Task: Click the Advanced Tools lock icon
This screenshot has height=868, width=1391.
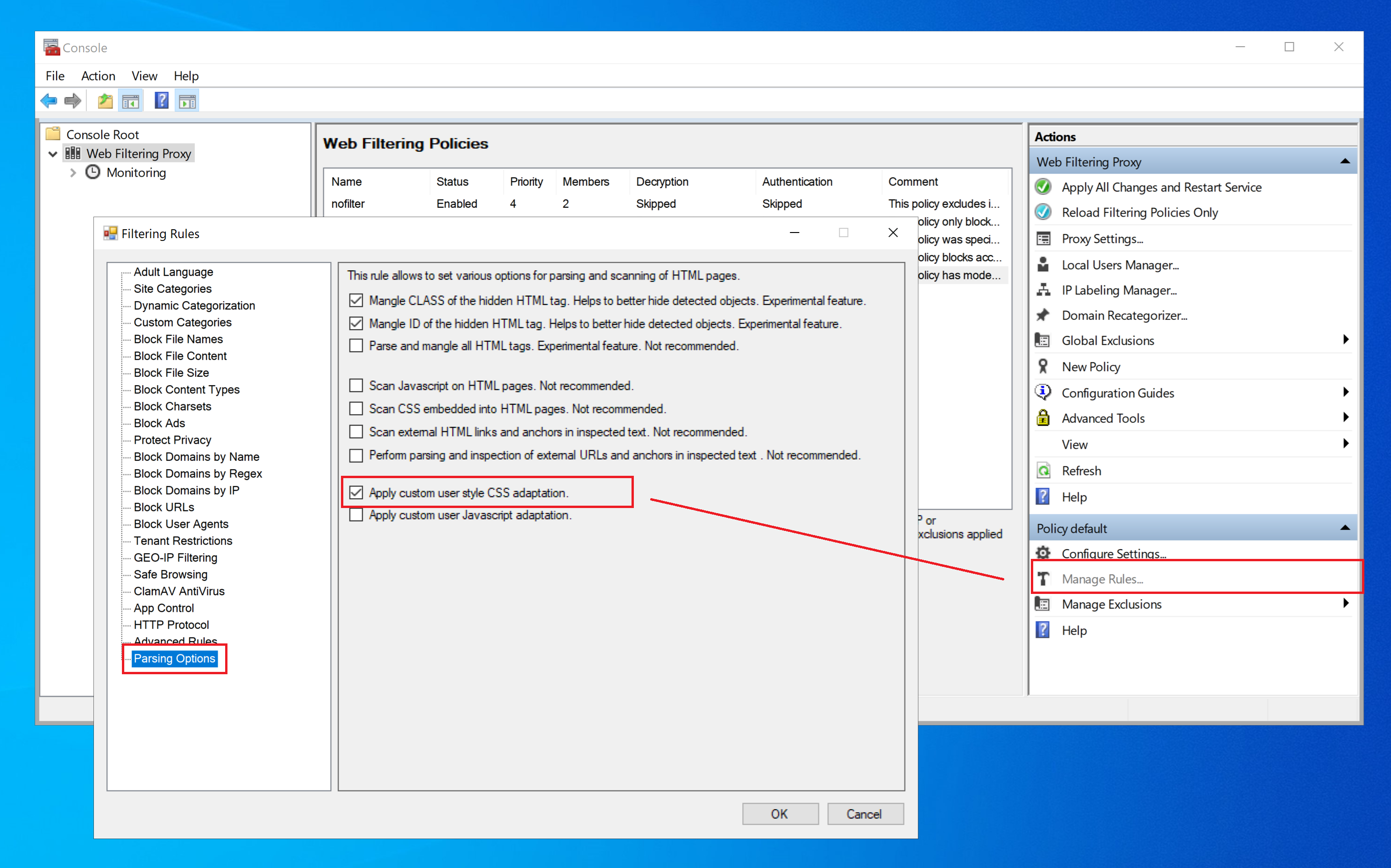Action: 1043,418
